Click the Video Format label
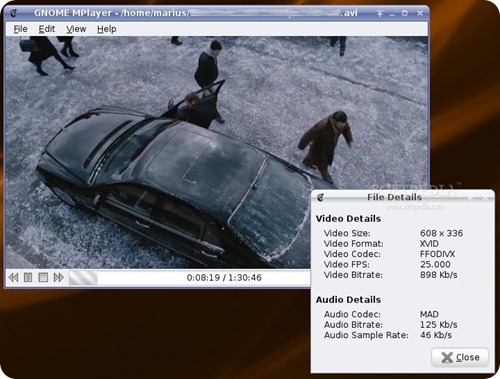 coord(354,244)
